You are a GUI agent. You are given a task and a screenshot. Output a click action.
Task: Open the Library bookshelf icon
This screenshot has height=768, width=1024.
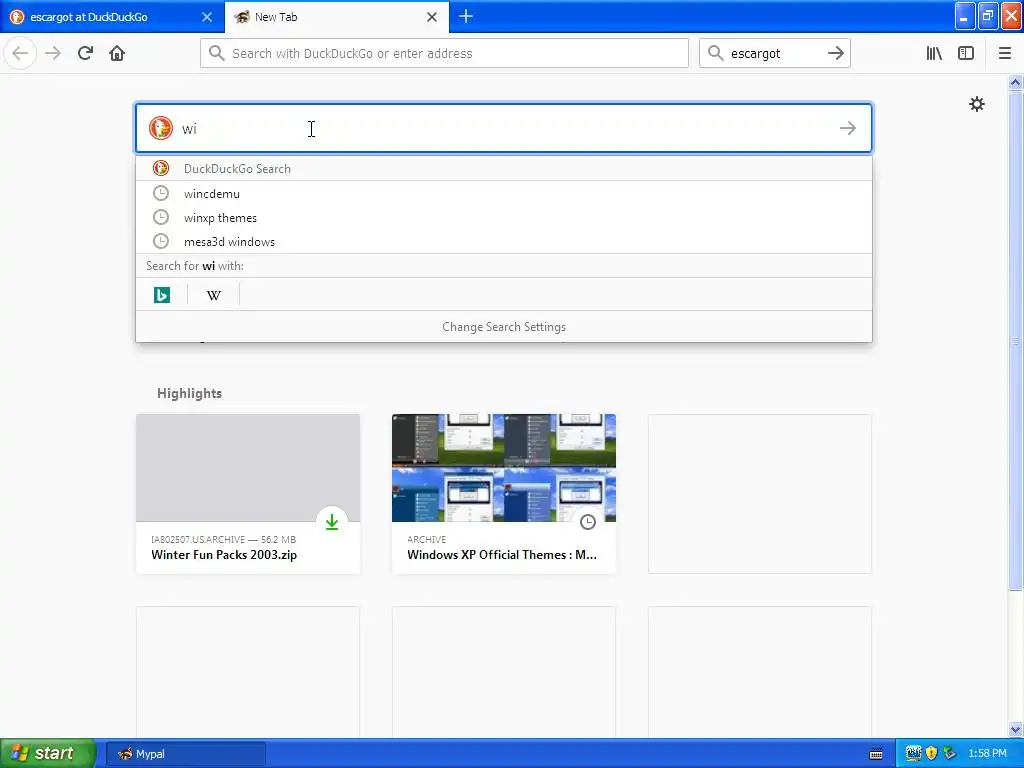934,53
